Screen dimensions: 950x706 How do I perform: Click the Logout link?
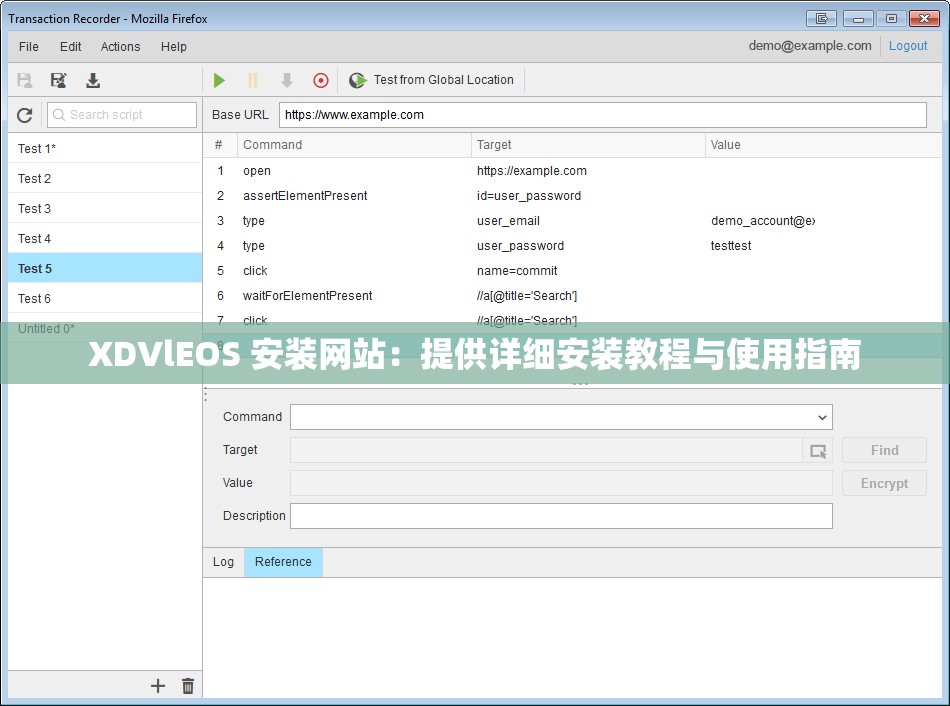pyautogui.click(x=907, y=45)
